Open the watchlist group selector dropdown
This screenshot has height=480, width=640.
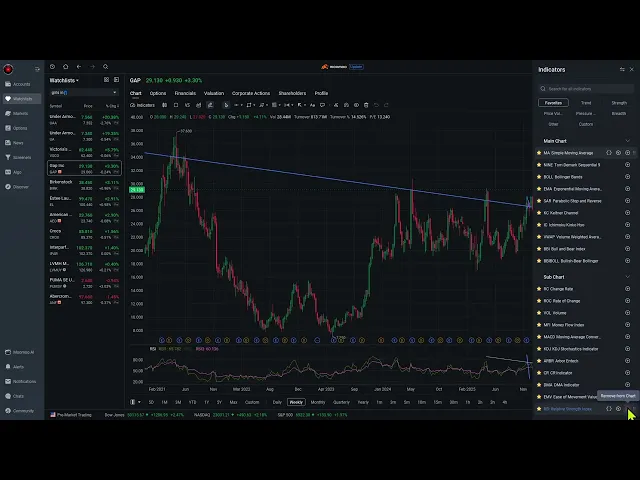84,93
